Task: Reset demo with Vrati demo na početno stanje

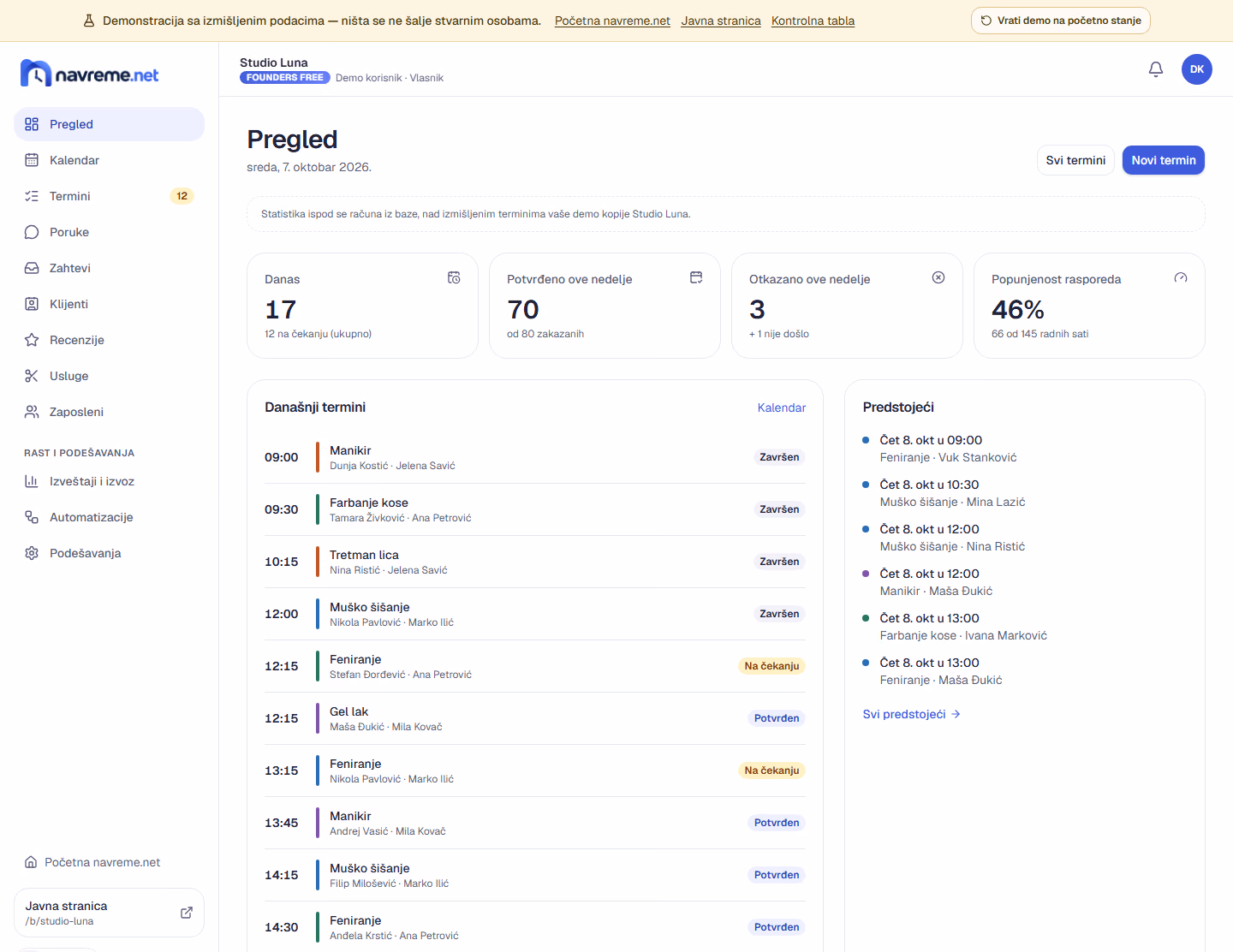Action: click(x=1061, y=21)
